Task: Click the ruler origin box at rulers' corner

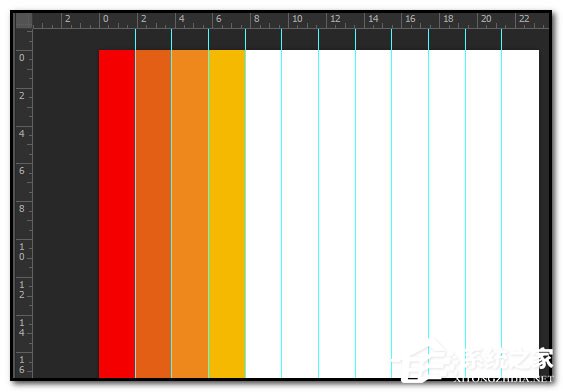Action: pos(24,20)
